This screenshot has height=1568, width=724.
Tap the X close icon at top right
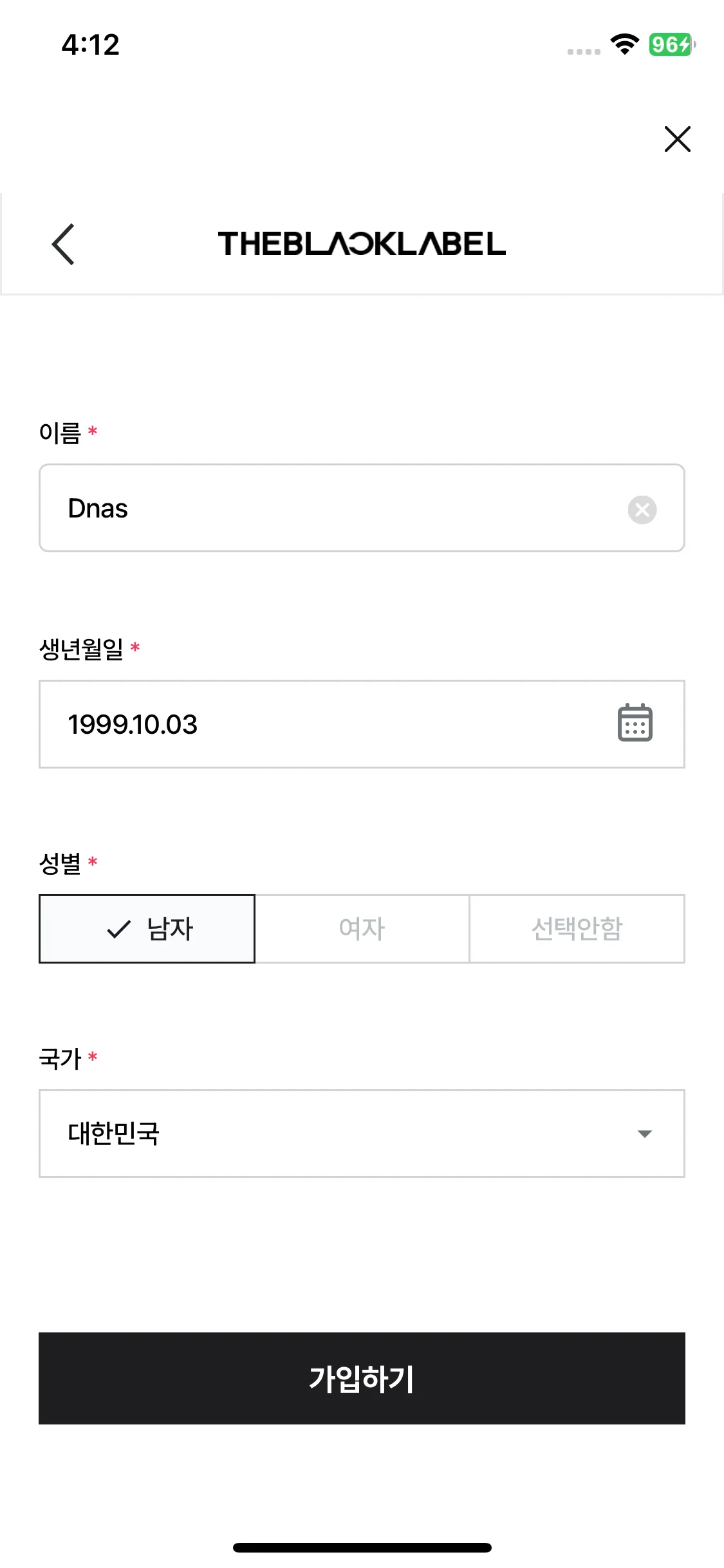677,139
